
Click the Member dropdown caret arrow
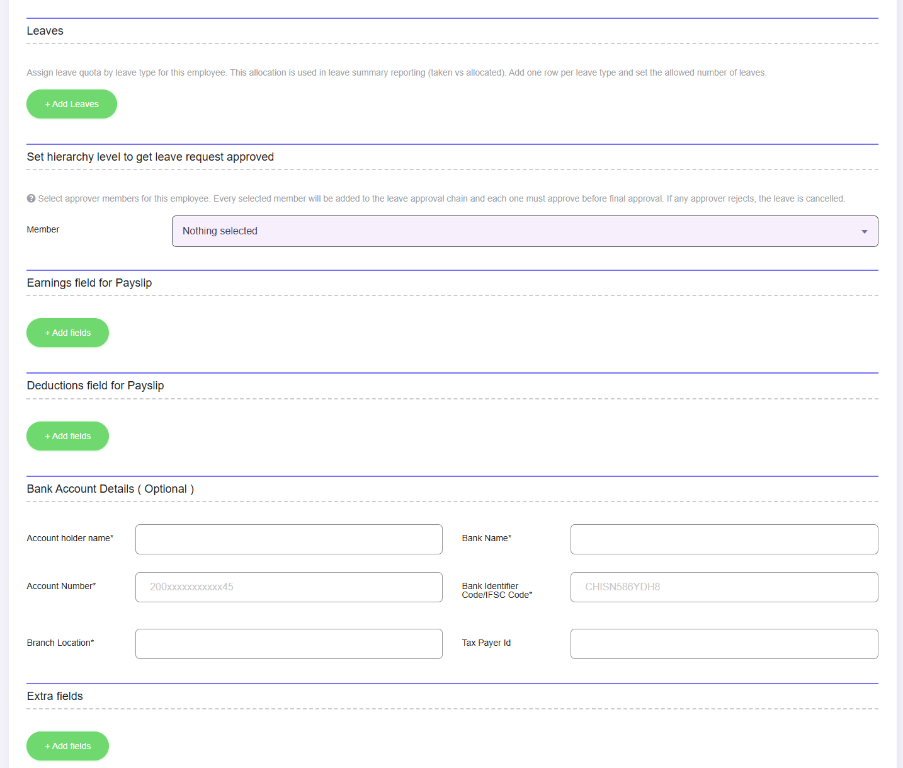point(864,231)
